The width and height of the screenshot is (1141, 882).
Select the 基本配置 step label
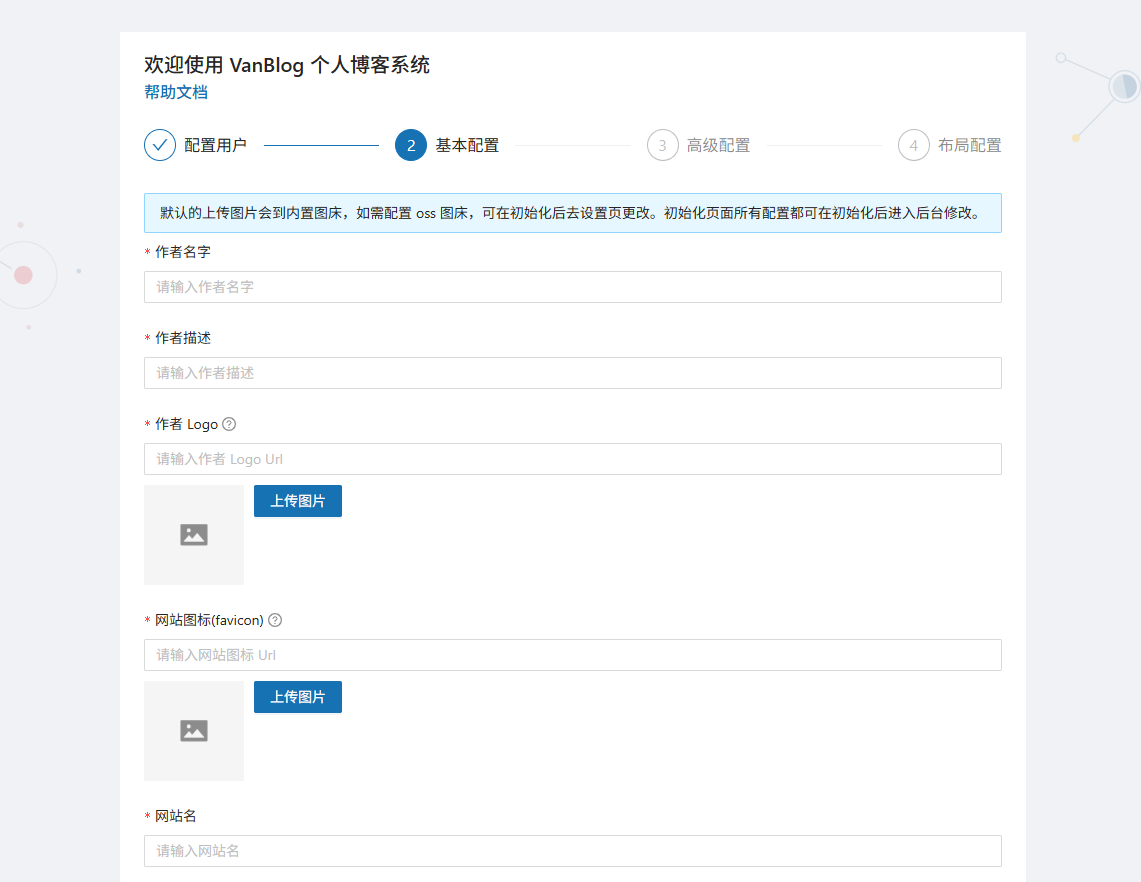click(x=467, y=146)
